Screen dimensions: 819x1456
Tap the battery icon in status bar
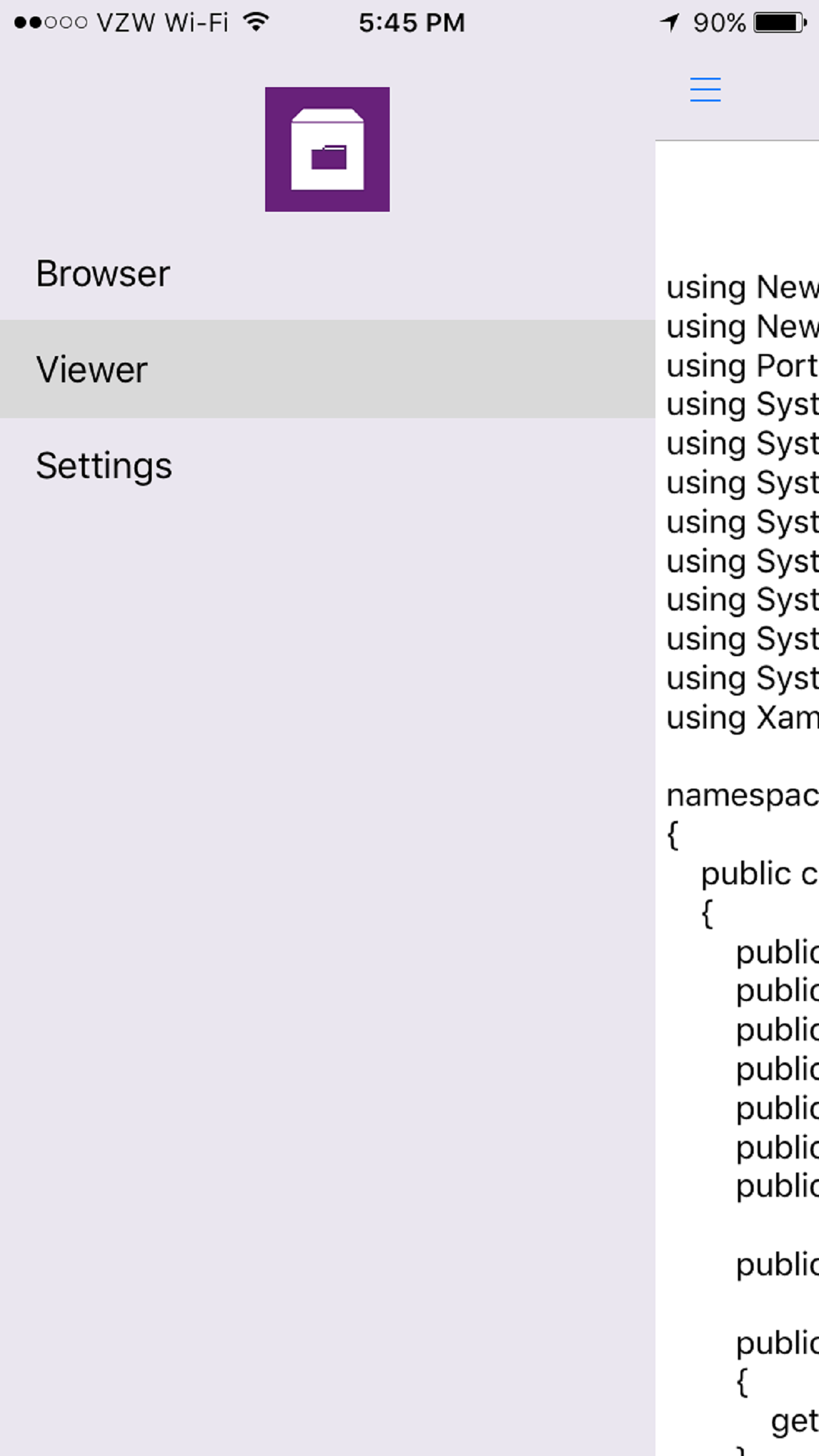pyautogui.click(x=780, y=23)
